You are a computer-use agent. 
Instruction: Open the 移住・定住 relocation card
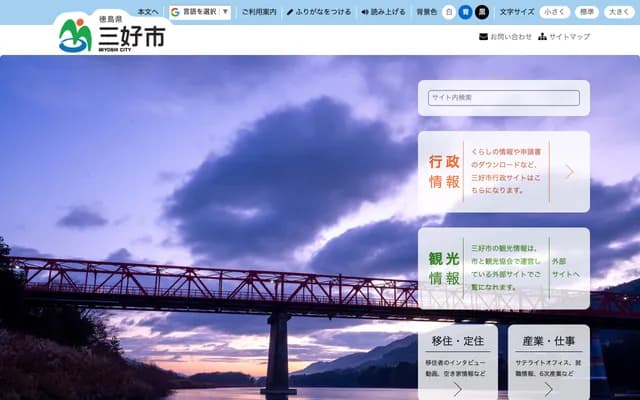pos(458,362)
